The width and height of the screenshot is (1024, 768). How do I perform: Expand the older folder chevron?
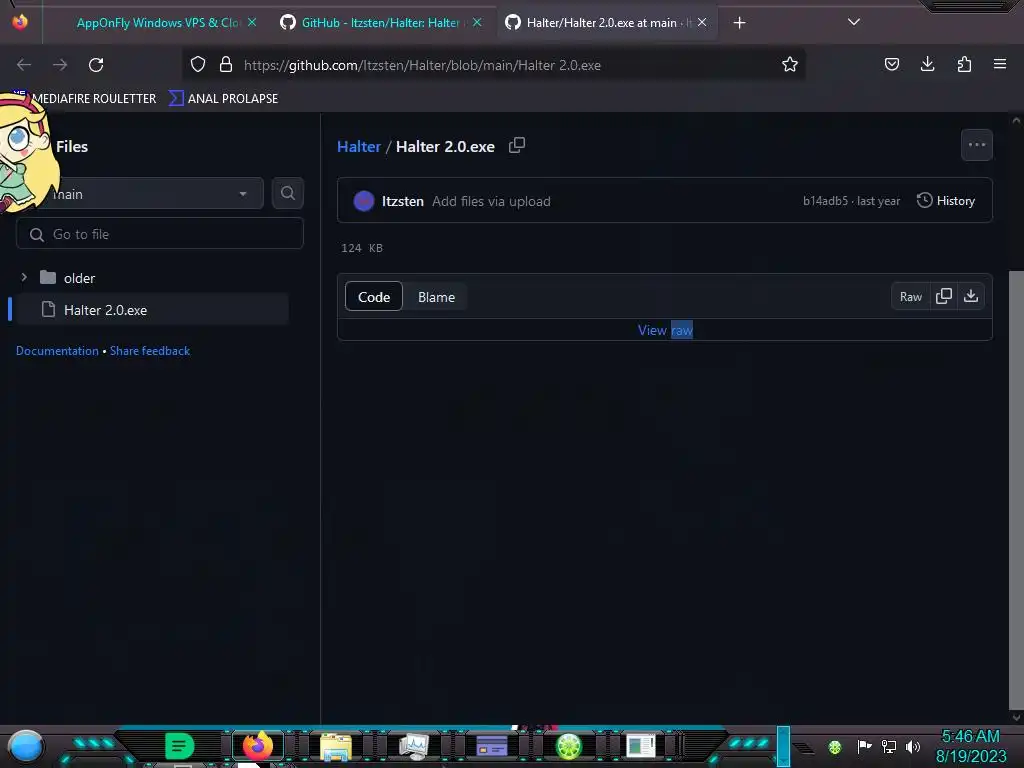coord(24,278)
